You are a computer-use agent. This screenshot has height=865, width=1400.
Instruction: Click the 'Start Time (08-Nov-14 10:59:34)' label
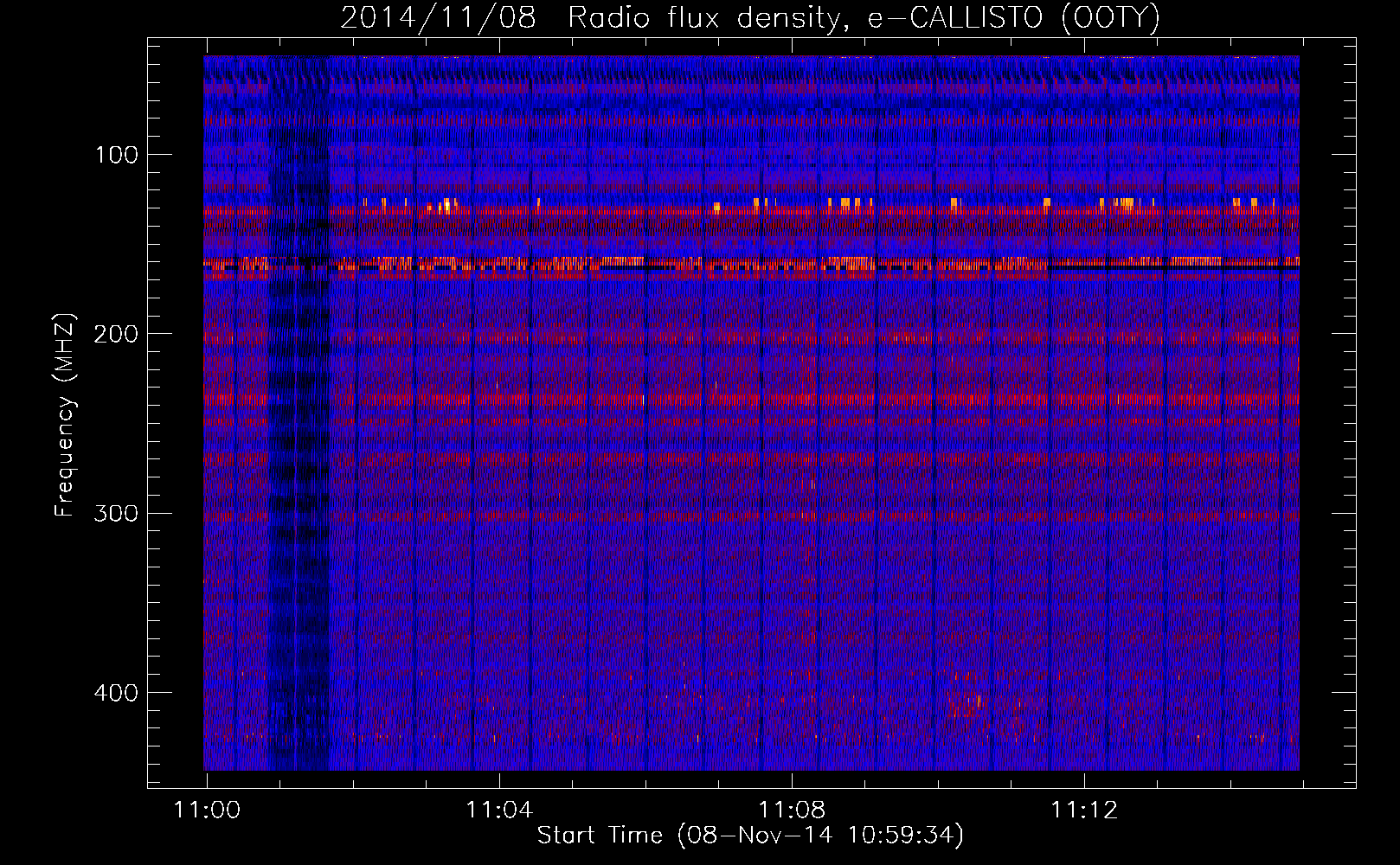(750, 836)
